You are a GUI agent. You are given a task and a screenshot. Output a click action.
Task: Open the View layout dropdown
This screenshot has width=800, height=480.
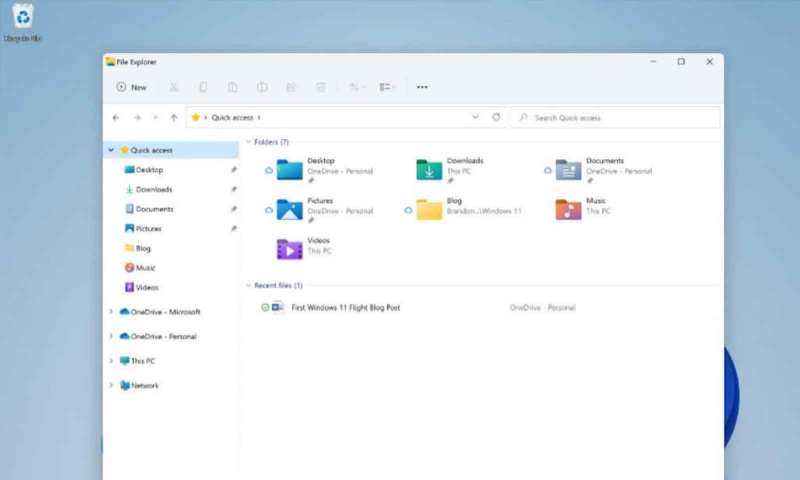point(387,87)
